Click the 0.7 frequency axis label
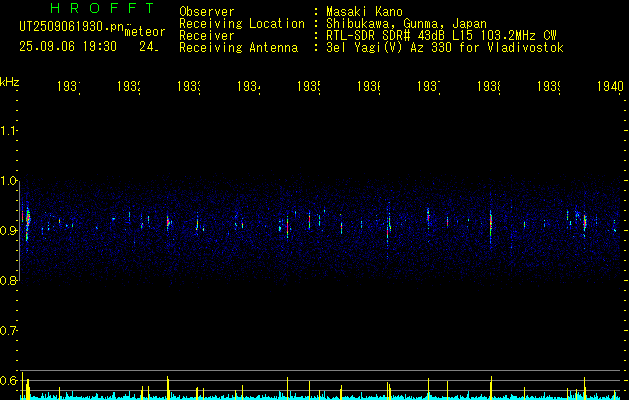Viewport: 629px width, 400px height. 9,330
